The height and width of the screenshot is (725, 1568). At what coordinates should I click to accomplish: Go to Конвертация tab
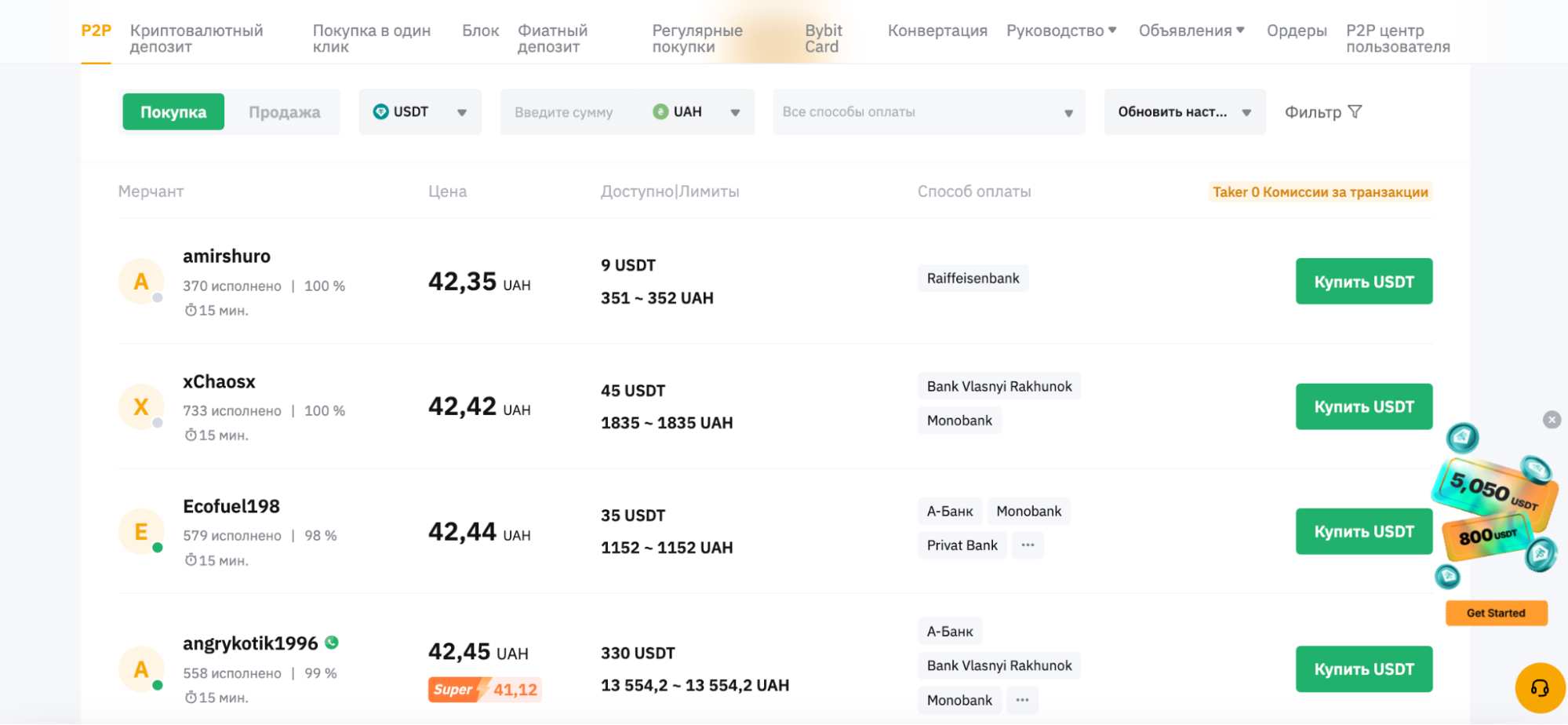(x=937, y=31)
